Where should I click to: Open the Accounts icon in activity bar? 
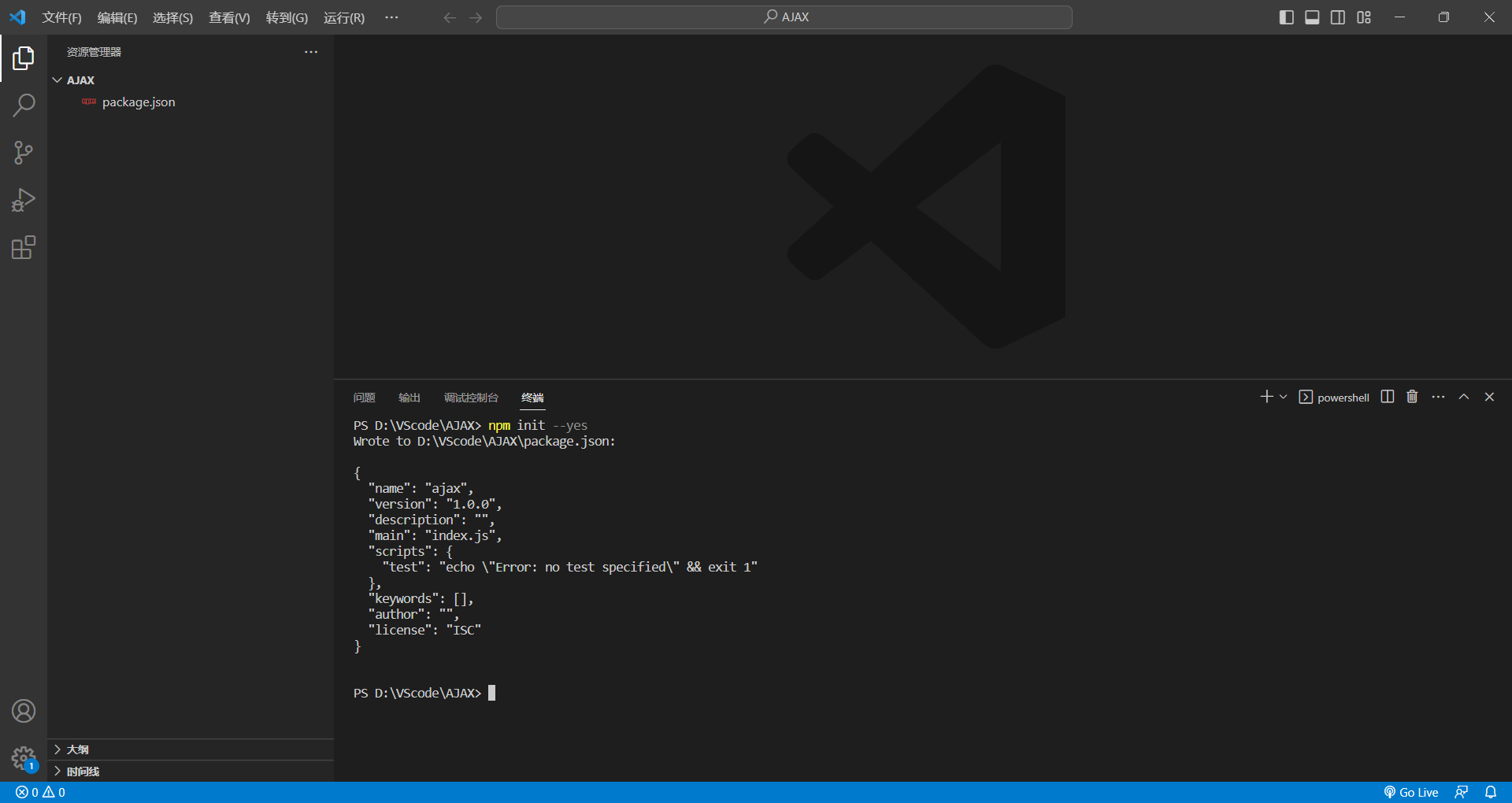[x=24, y=711]
